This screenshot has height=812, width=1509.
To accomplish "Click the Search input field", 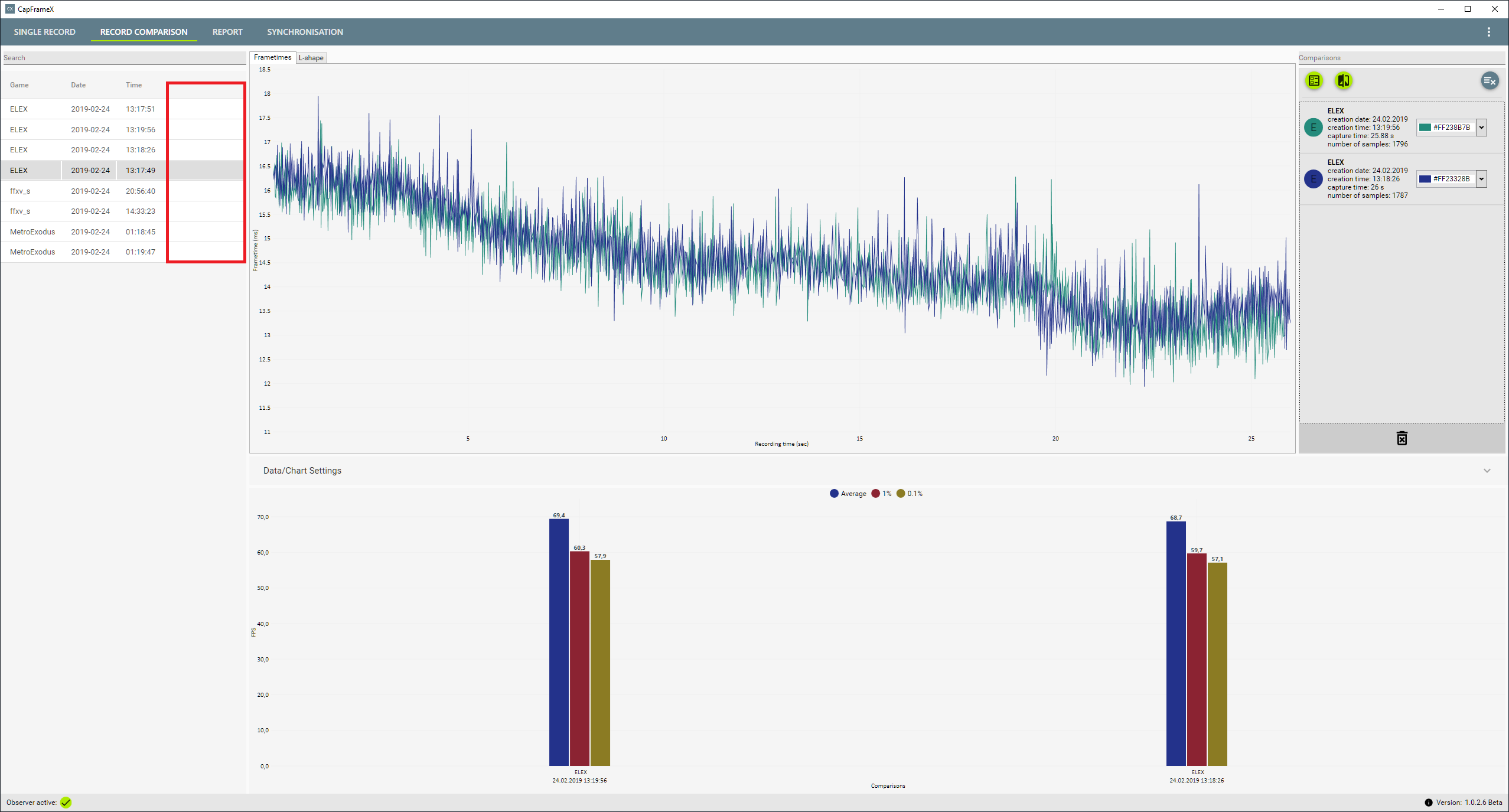I will coord(124,58).
